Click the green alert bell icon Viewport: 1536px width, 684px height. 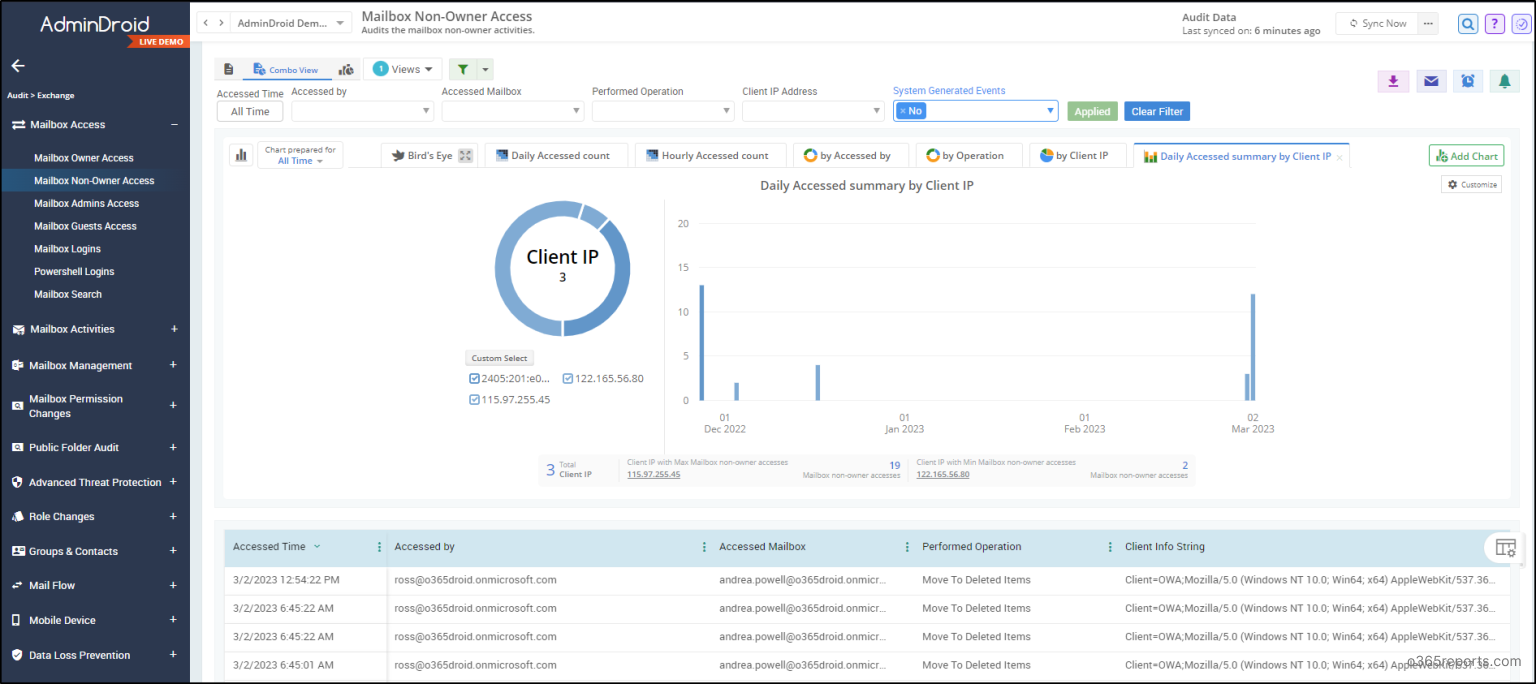[x=1504, y=81]
